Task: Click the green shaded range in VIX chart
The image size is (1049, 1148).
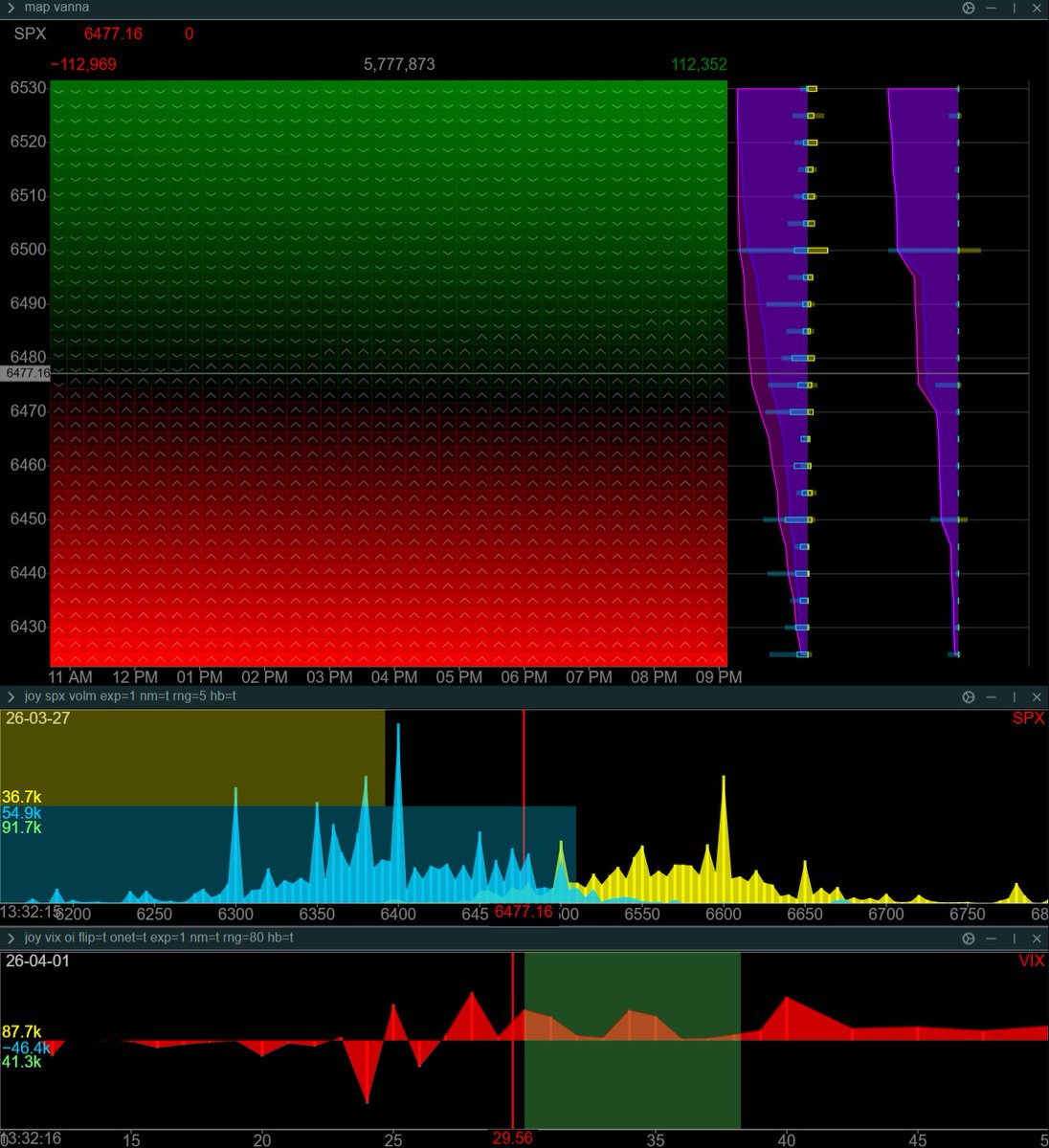Action: [633, 1041]
